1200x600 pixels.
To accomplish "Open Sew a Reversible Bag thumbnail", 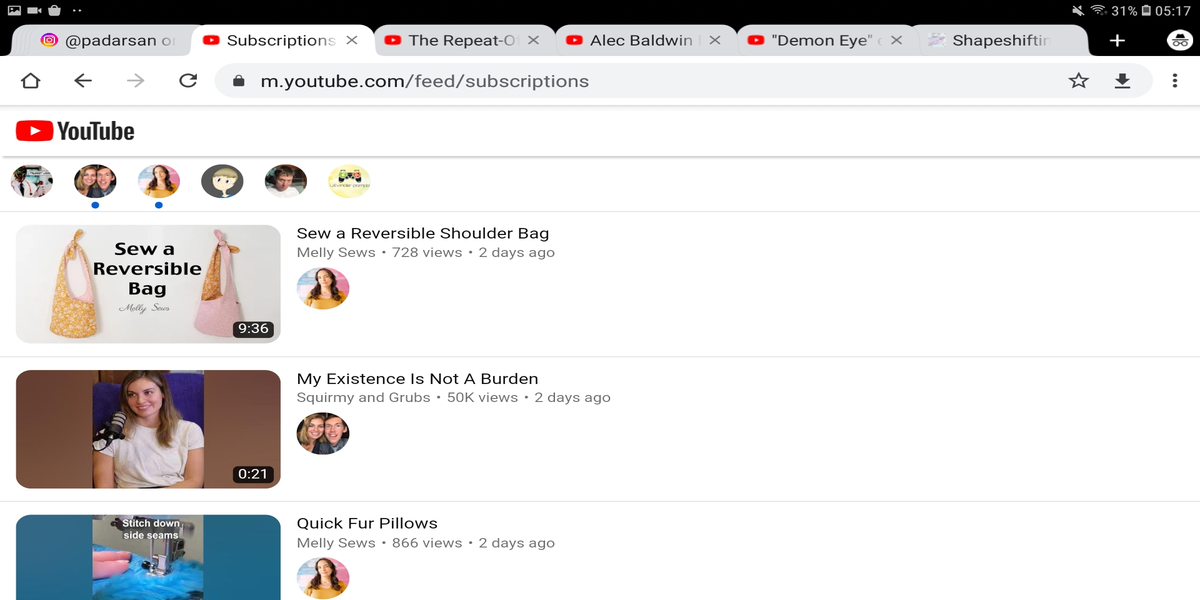I will 148,284.
